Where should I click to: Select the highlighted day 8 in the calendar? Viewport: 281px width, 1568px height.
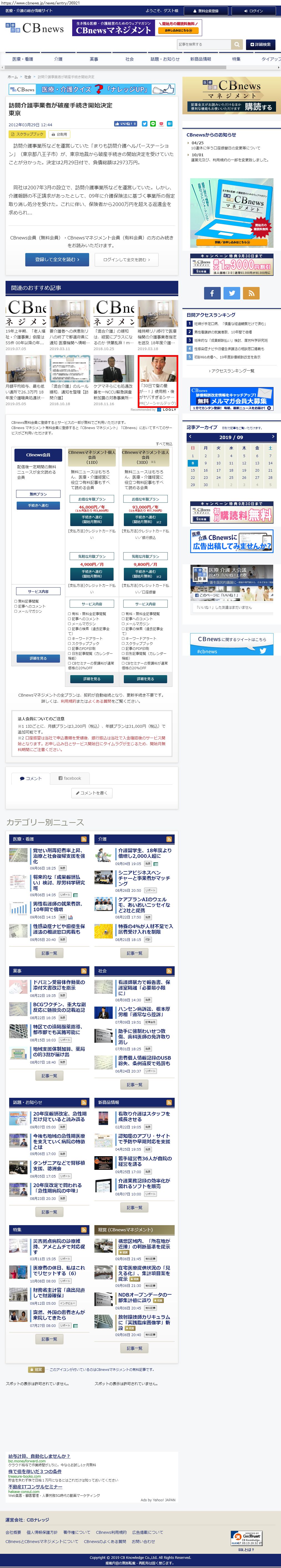193,463
